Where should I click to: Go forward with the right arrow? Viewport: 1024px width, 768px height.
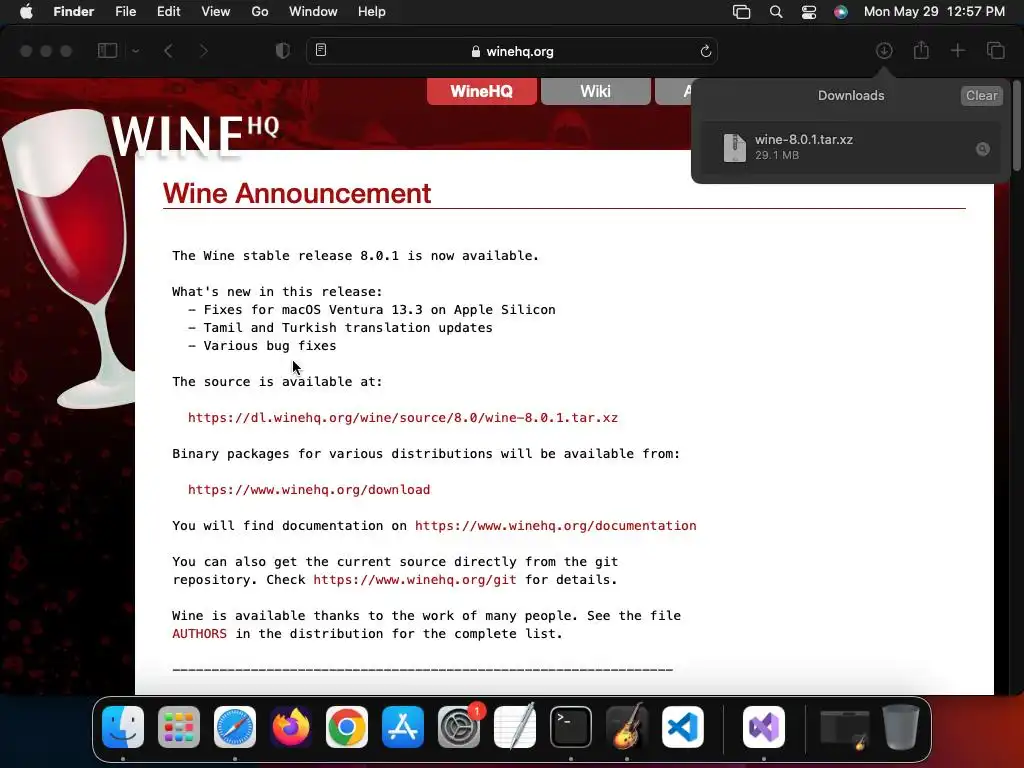click(x=204, y=51)
